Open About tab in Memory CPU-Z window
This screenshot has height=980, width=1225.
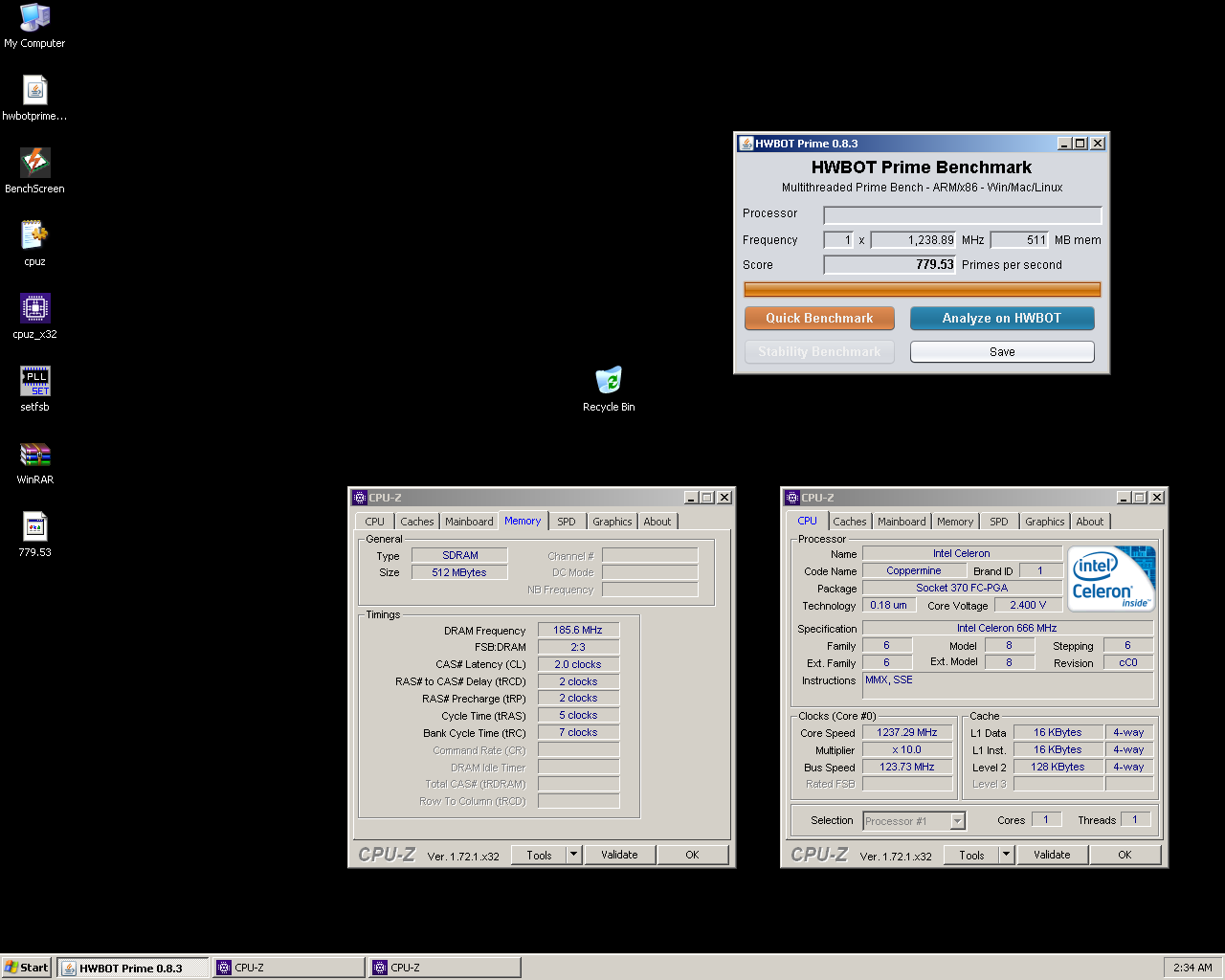pyautogui.click(x=657, y=522)
